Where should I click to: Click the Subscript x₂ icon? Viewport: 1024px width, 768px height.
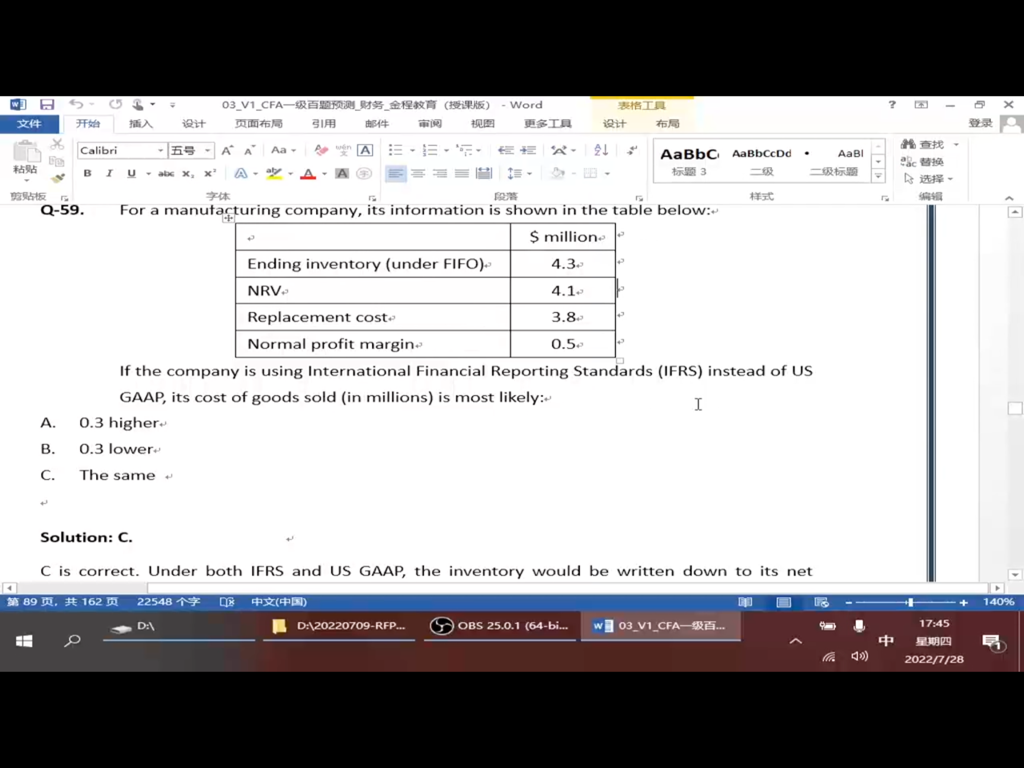(x=188, y=174)
